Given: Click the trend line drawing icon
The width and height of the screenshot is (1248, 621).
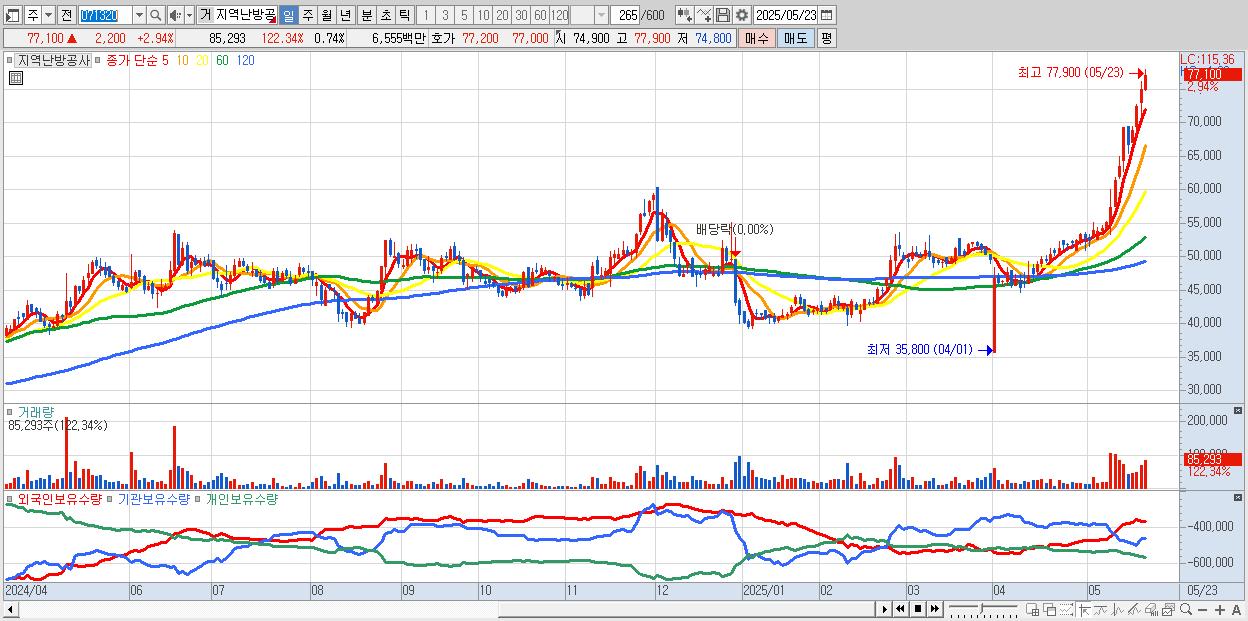Looking at the screenshot, I should (x=1100, y=609).
